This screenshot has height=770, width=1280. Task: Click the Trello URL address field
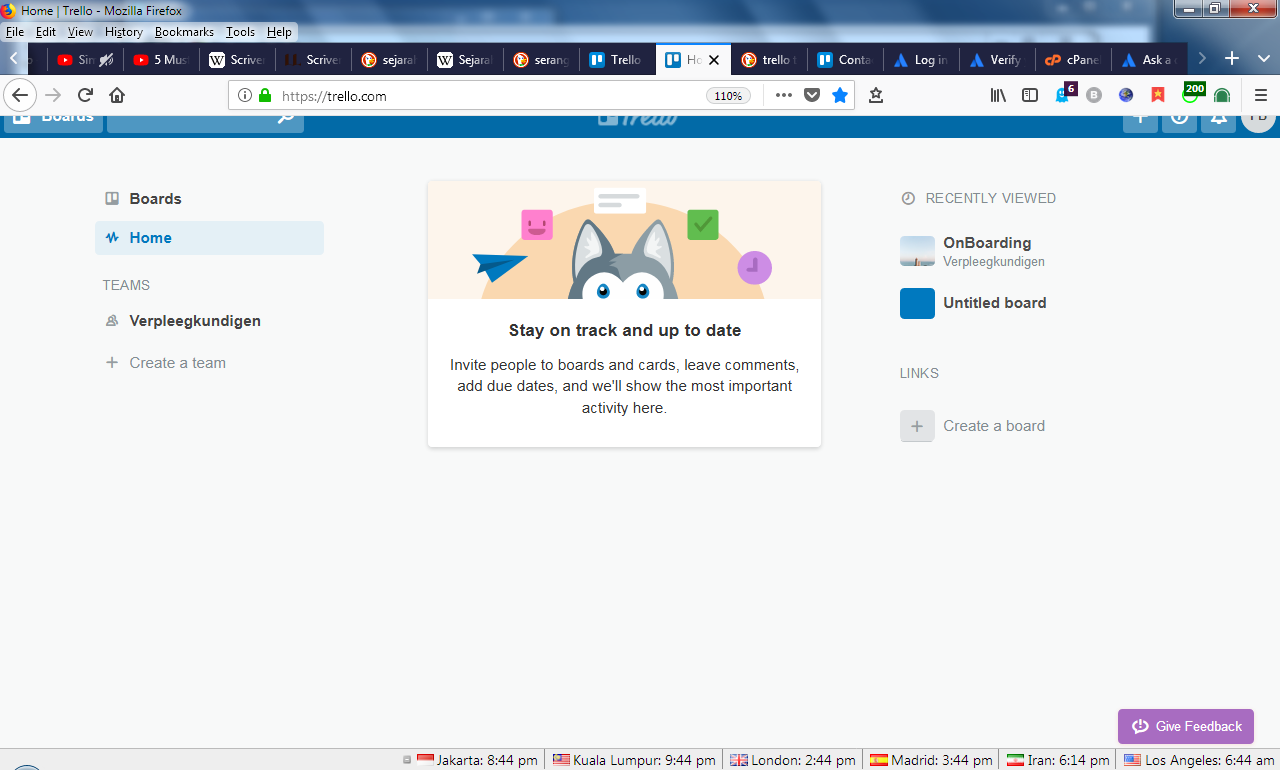(x=490, y=96)
